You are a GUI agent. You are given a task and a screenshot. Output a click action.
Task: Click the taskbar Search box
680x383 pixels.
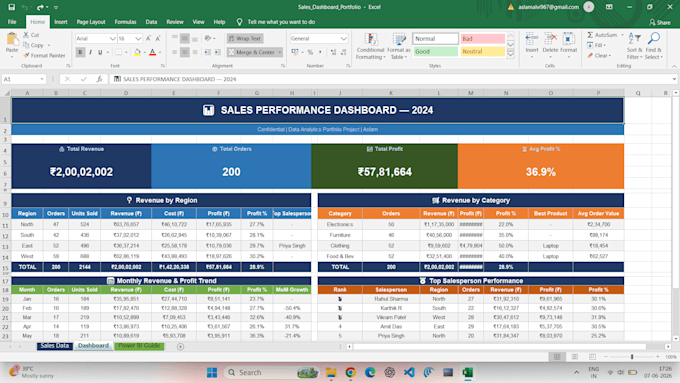(x=271, y=372)
